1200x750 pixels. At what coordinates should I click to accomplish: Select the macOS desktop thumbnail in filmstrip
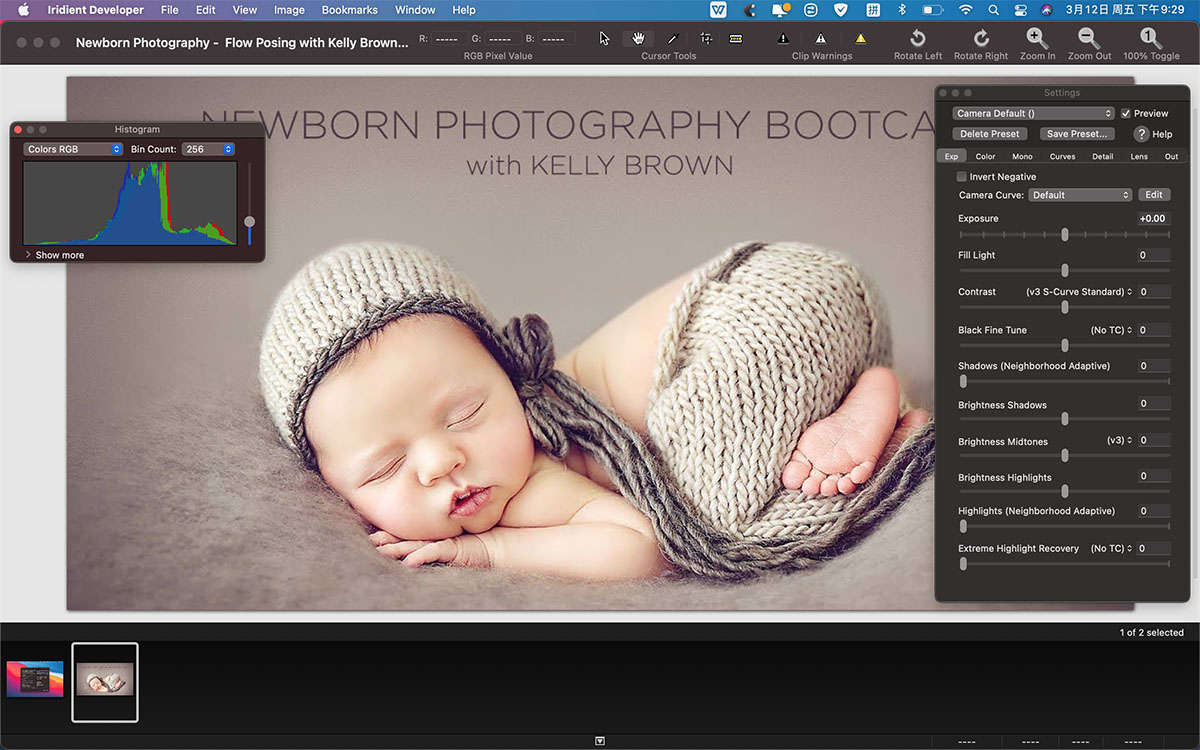35,679
